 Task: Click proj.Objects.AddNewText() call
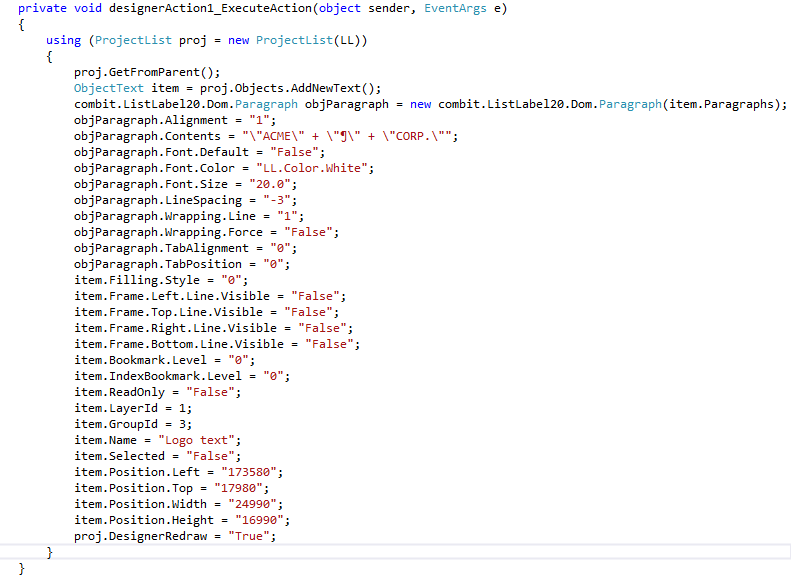click(x=290, y=88)
